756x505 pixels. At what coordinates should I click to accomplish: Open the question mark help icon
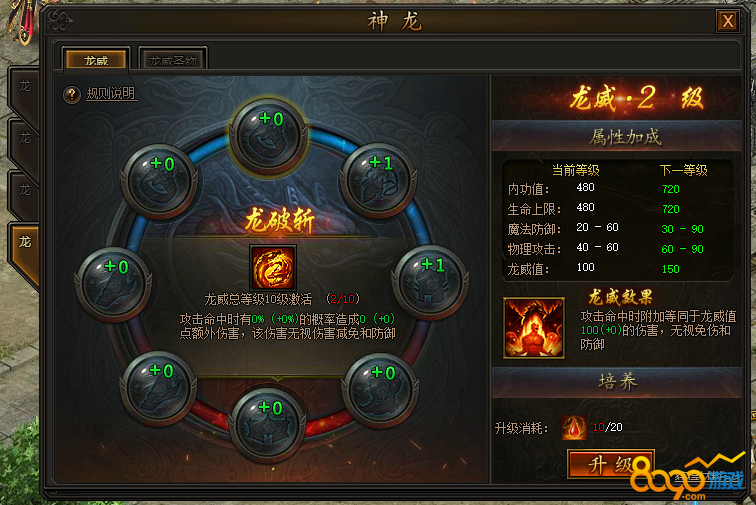[72, 95]
